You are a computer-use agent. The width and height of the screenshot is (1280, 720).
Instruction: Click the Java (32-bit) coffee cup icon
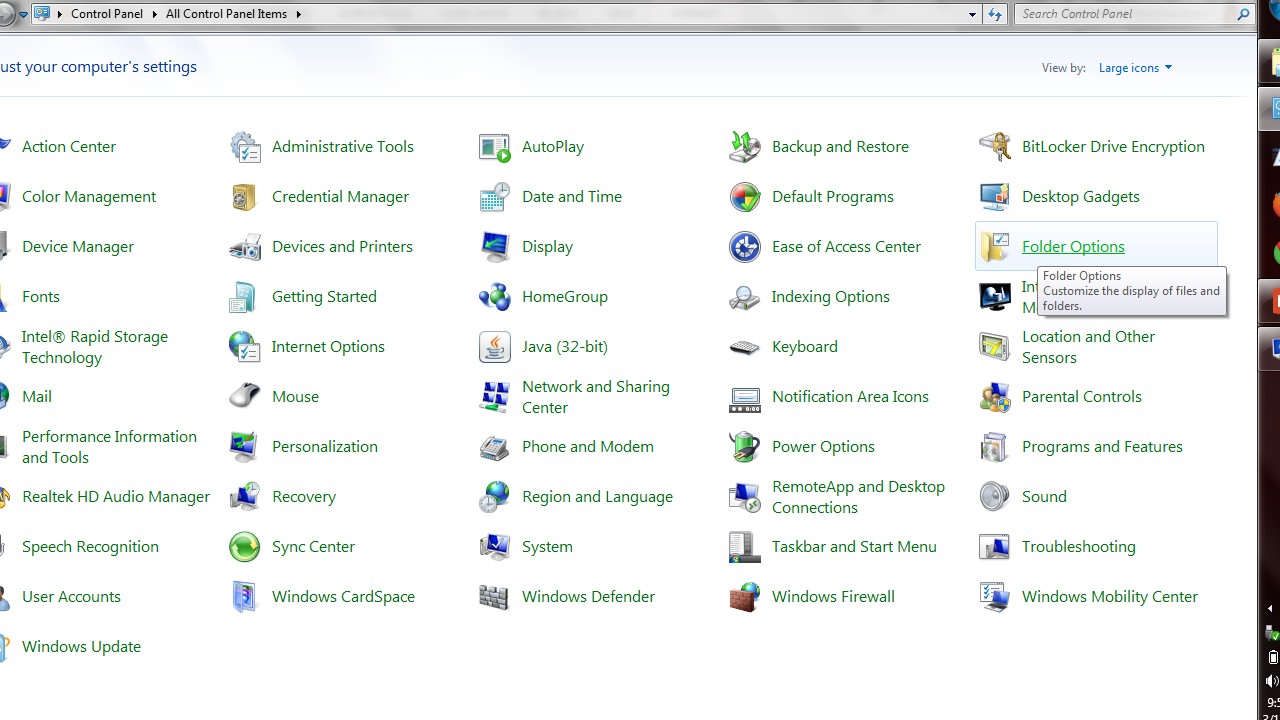[x=494, y=347]
